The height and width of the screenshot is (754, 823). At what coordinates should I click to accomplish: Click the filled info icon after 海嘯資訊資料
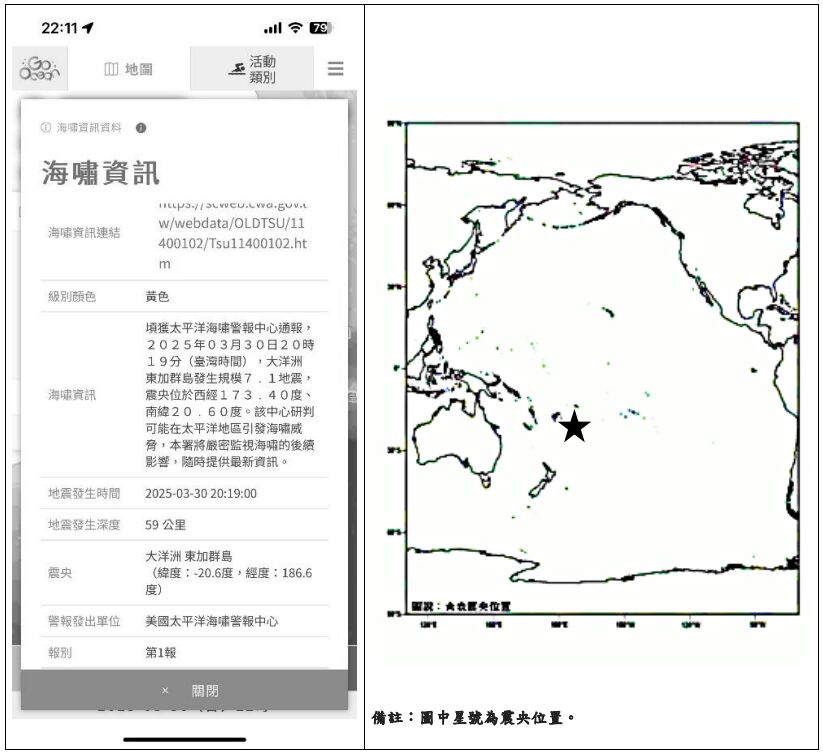pos(141,128)
